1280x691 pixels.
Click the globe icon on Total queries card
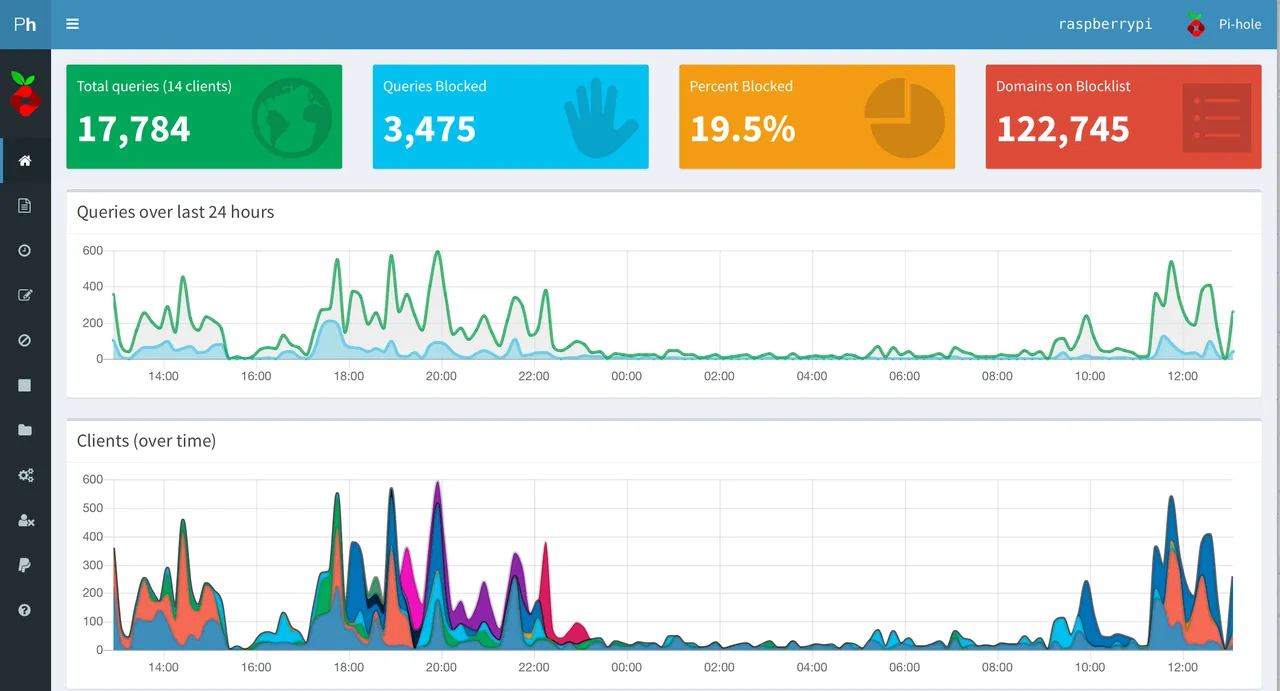(x=292, y=119)
